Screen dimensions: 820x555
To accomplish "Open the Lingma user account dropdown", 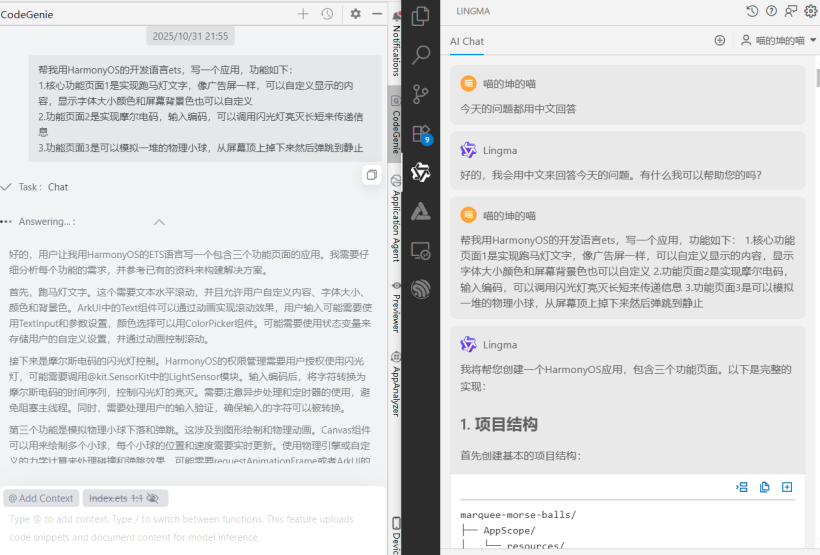I will 779,41.
